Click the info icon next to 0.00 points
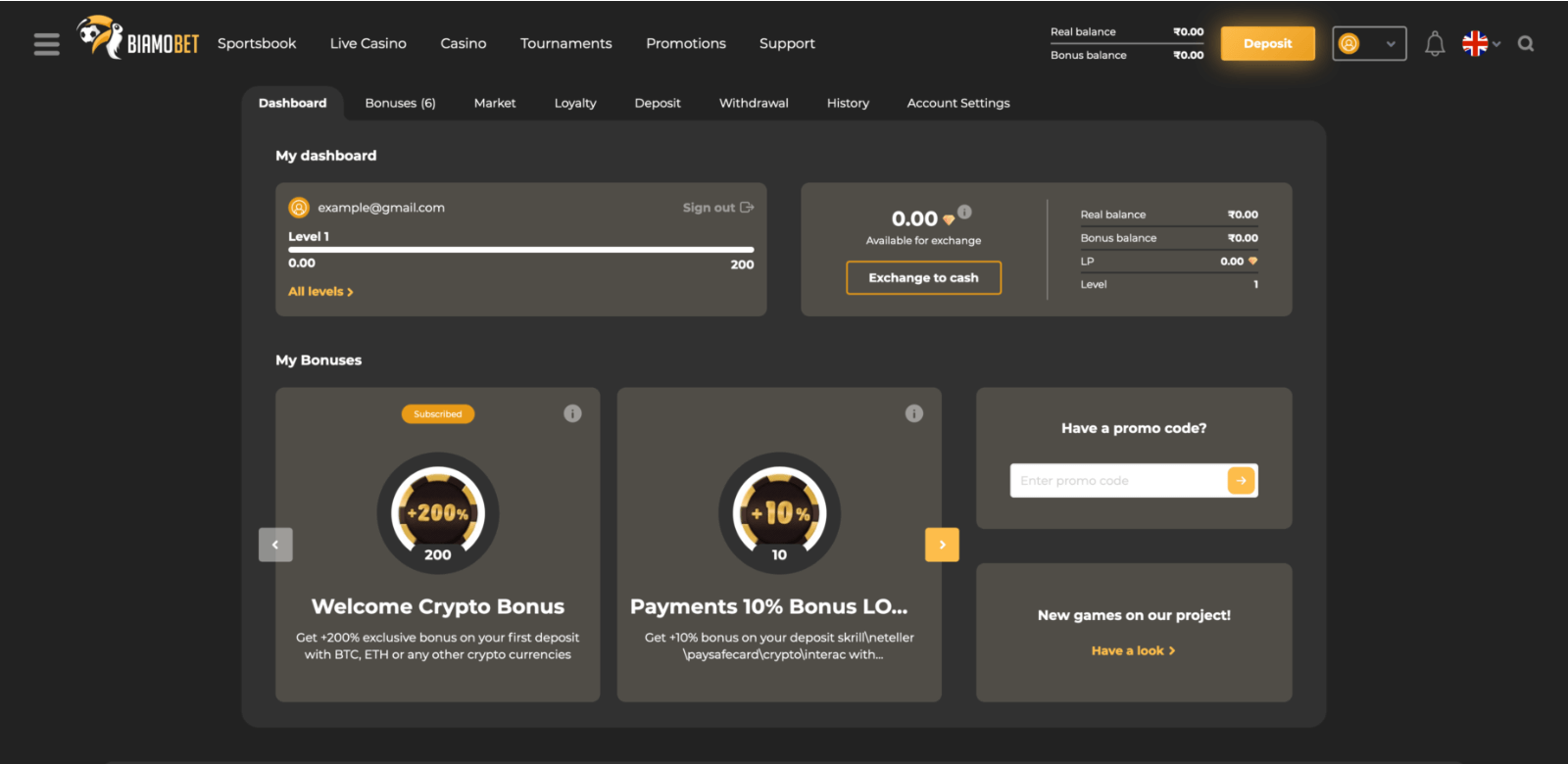 tap(964, 212)
